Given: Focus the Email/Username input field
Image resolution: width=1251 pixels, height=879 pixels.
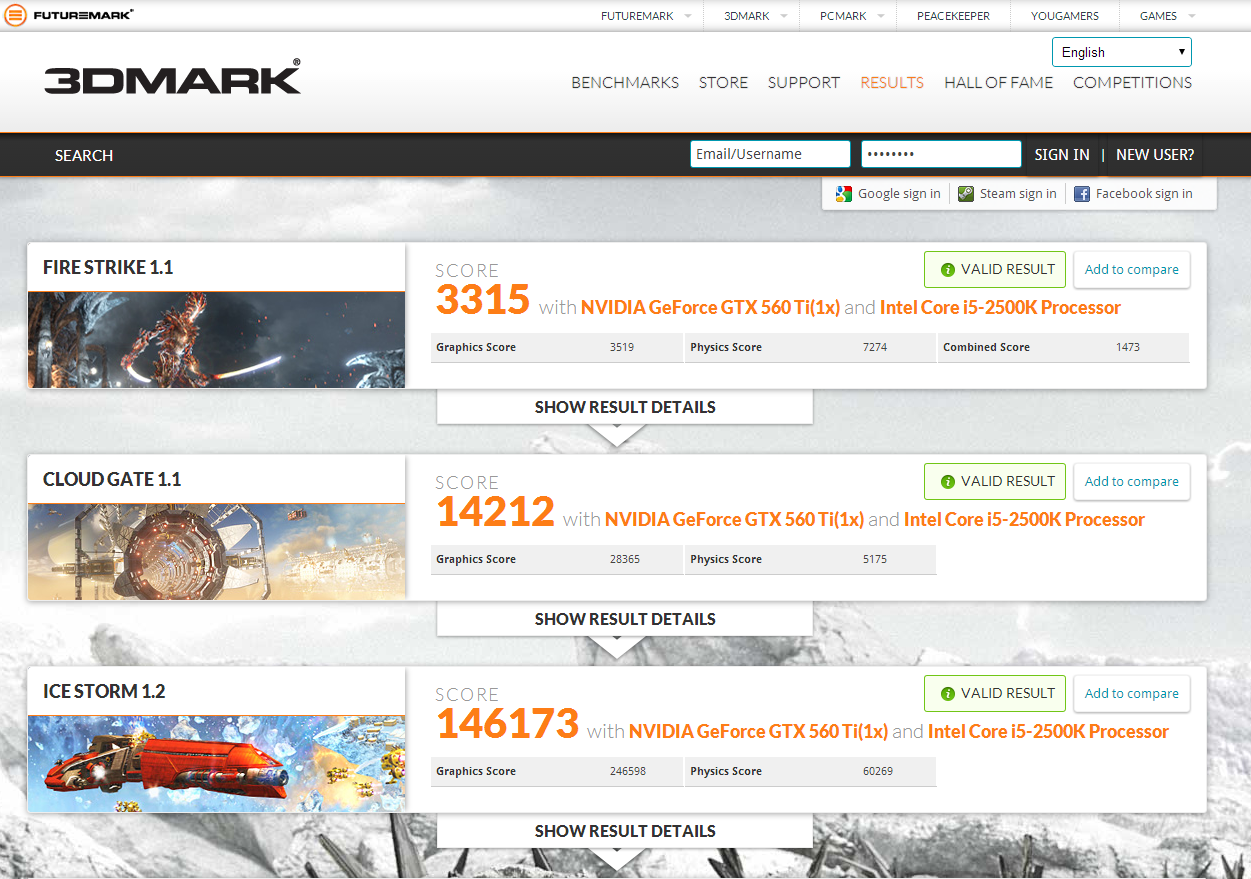Looking at the screenshot, I should (x=769, y=154).
